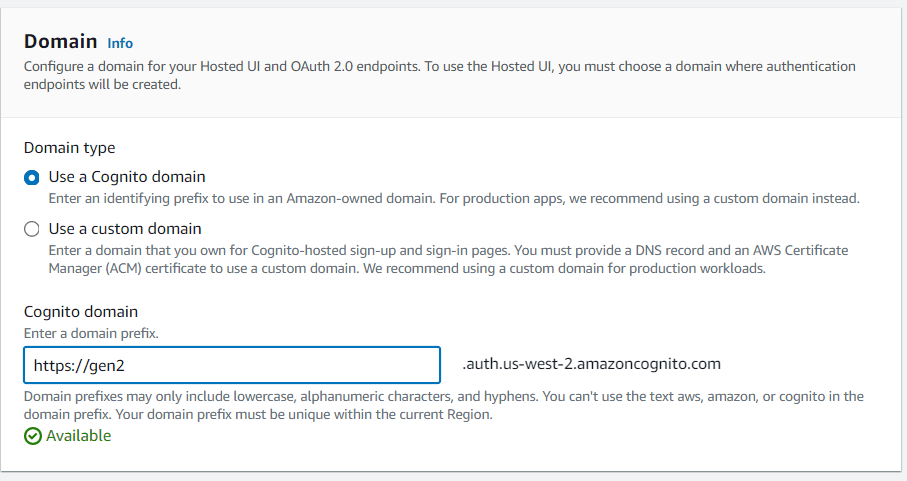Select the Use a custom domain radio button
Screen dimensions: 907x481
coord(32,229)
